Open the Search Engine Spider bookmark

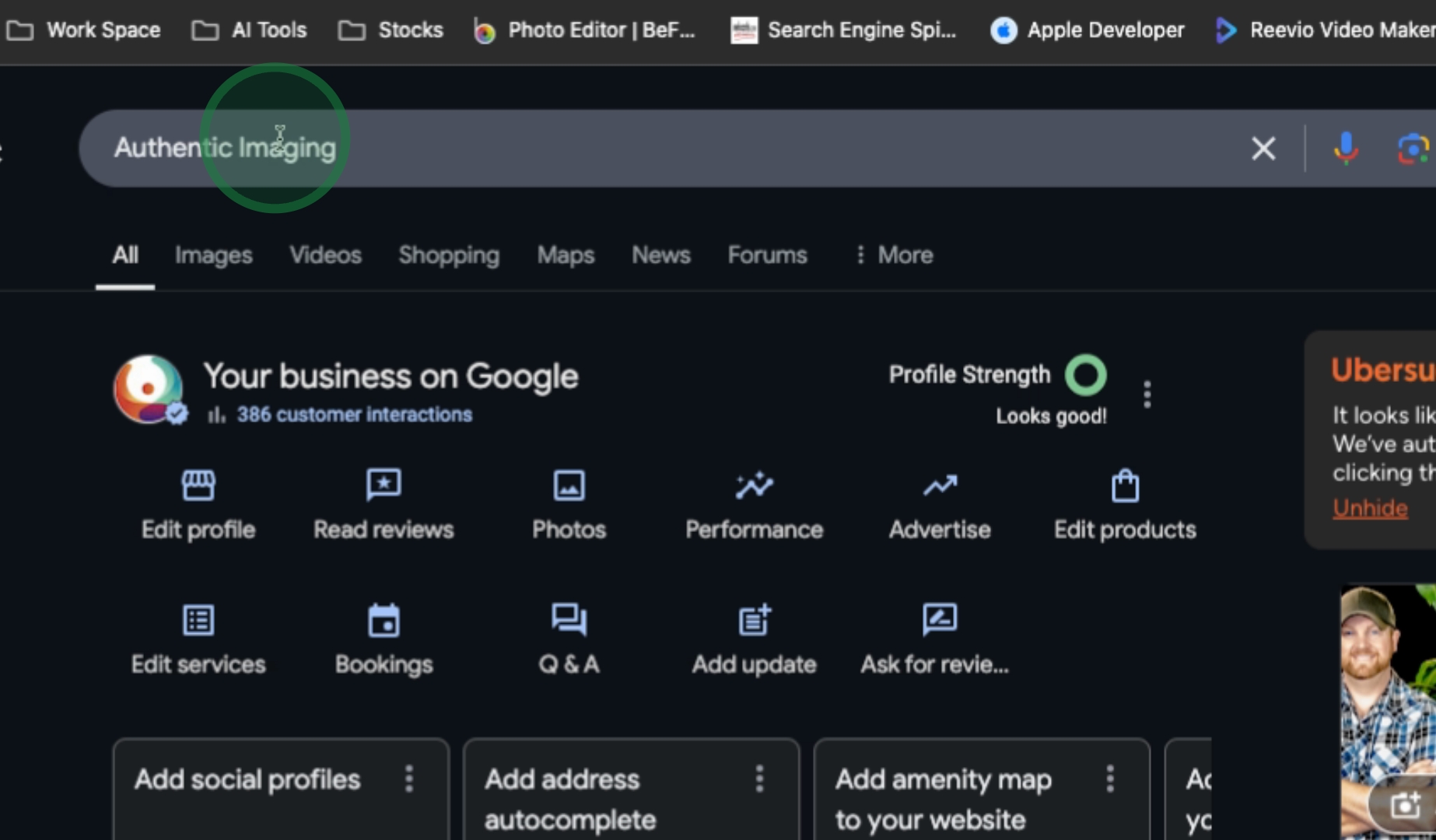843,30
